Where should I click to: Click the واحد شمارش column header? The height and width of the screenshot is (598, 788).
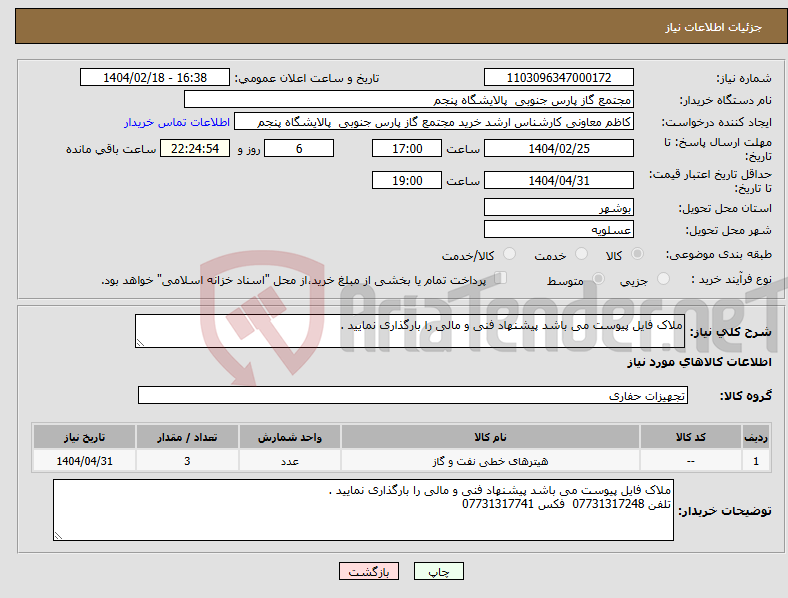290,437
